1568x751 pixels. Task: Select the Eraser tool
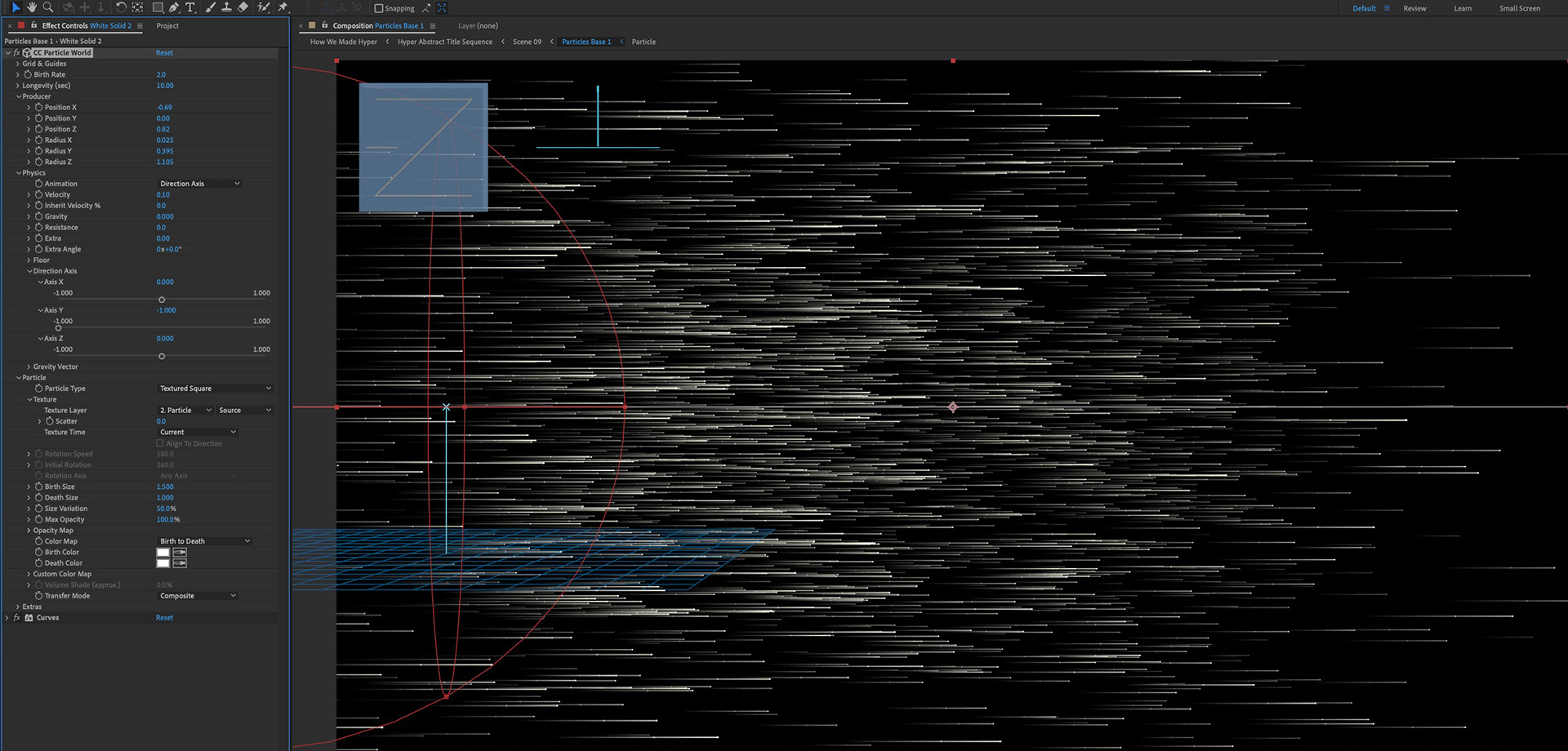point(243,7)
